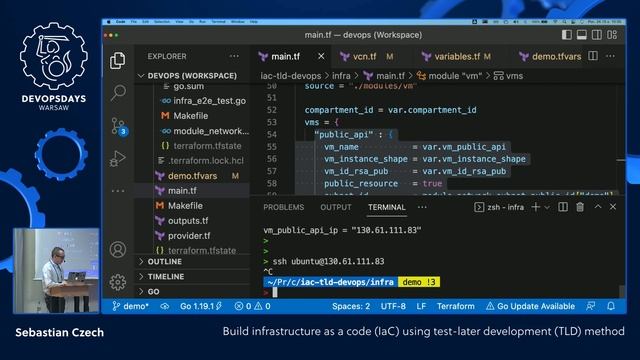Change UTF-8 file encoding
This screenshot has height=360, width=640.
393,306
